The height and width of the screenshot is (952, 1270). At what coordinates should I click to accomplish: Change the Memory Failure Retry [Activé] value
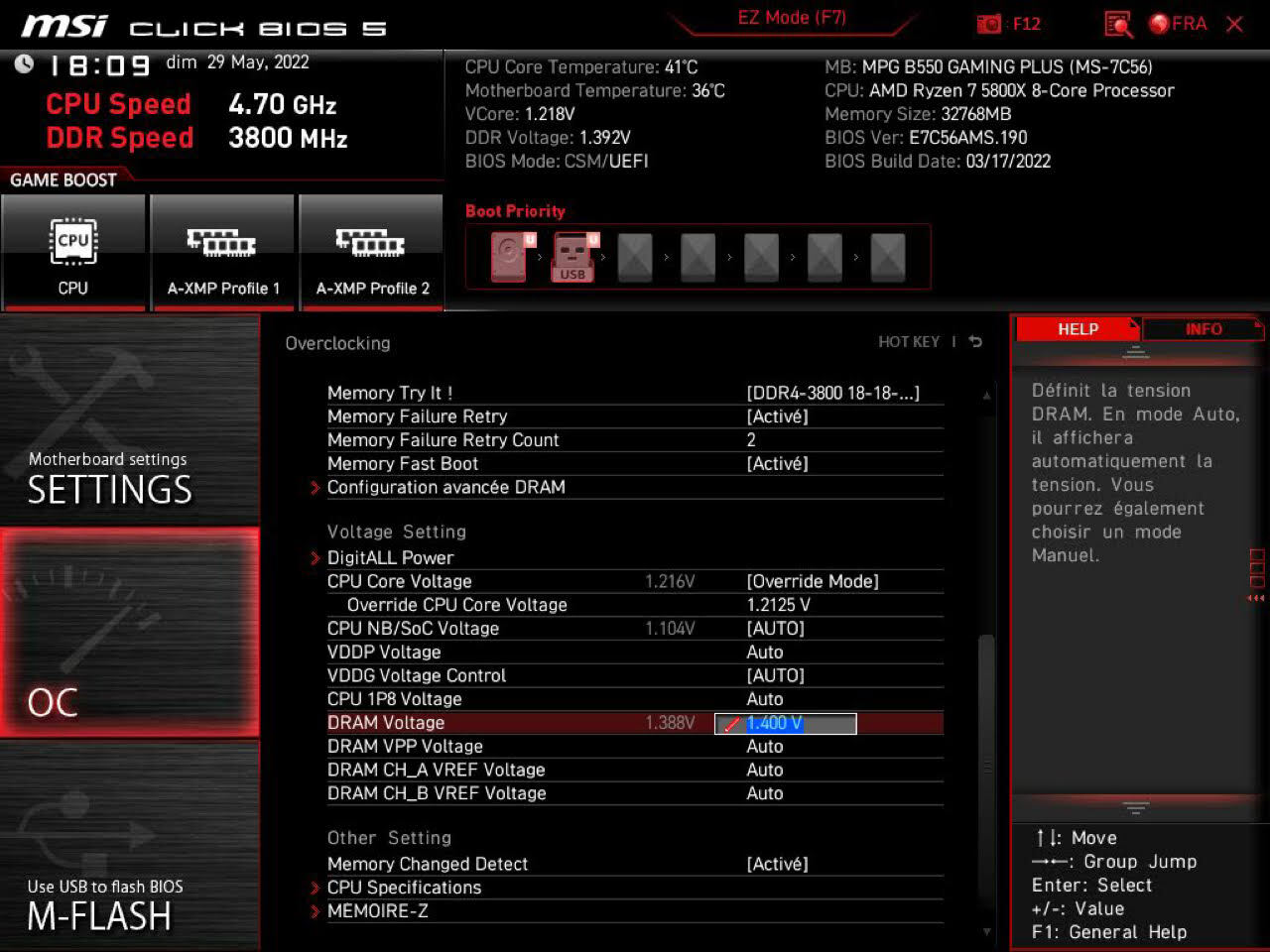(x=778, y=416)
